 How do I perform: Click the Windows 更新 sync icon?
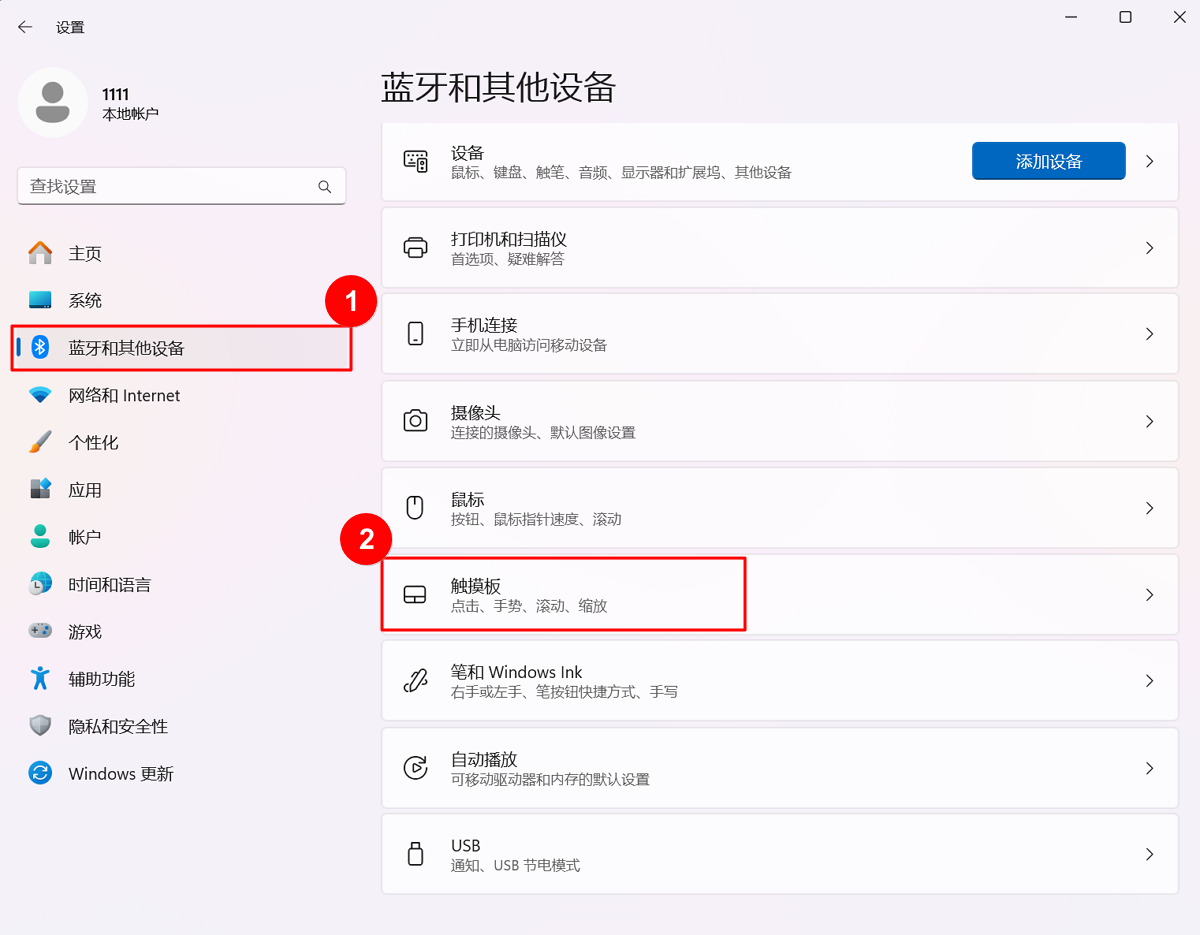[40, 773]
